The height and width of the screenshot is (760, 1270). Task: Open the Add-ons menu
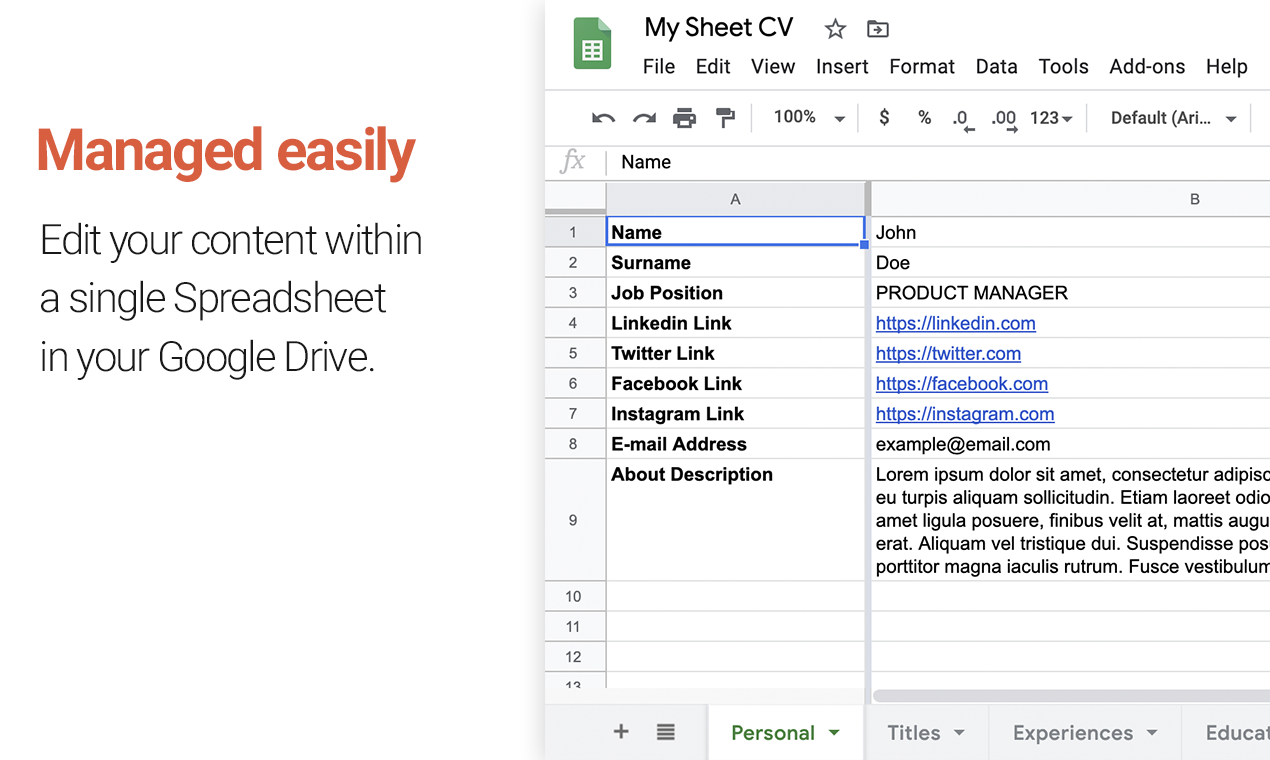point(1147,66)
